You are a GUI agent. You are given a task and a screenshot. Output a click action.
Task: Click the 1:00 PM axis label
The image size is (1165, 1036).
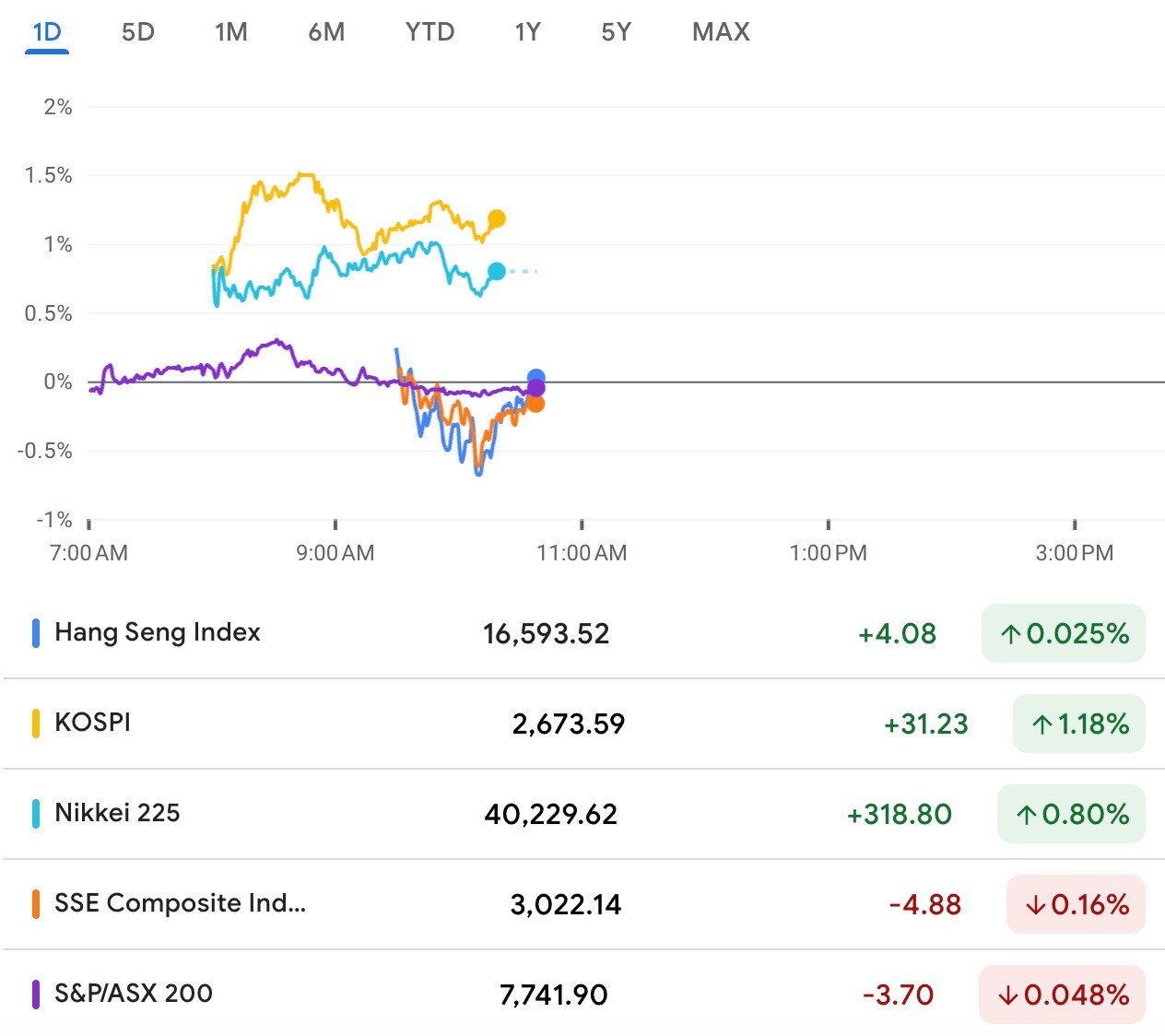[829, 553]
